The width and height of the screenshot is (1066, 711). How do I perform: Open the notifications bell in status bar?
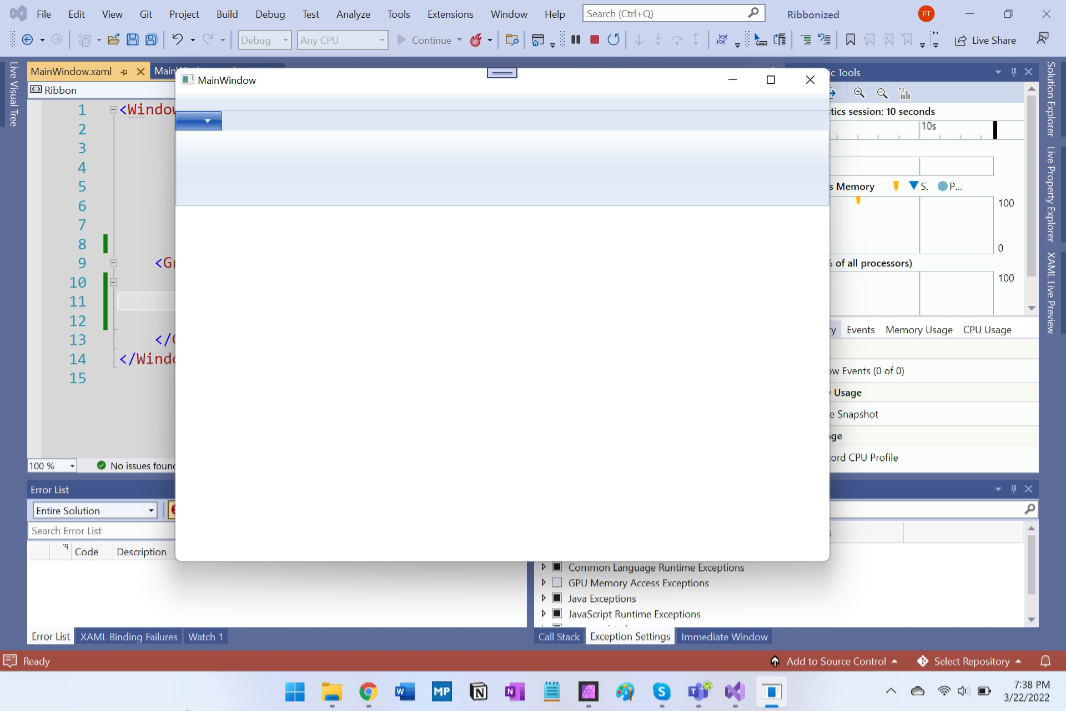(x=1046, y=661)
